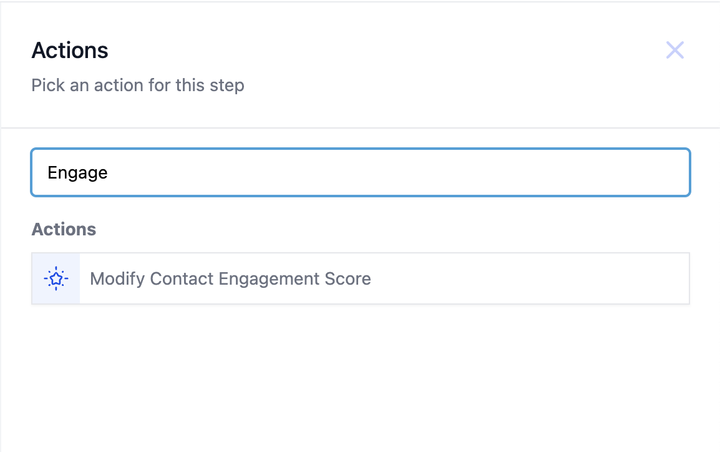Dismiss the action picker using the X icon
720x452 pixels.
pyautogui.click(x=675, y=50)
